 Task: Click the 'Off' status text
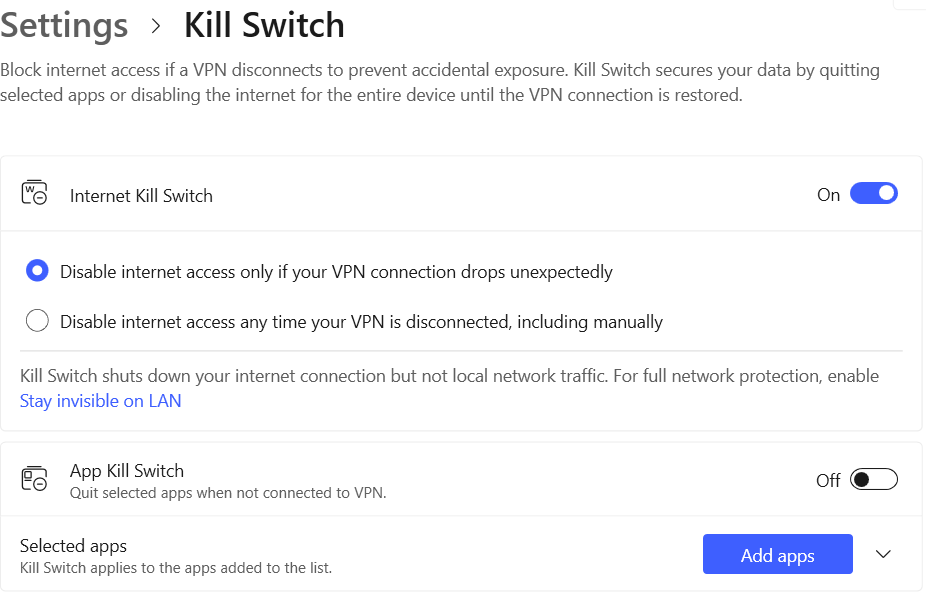point(828,481)
